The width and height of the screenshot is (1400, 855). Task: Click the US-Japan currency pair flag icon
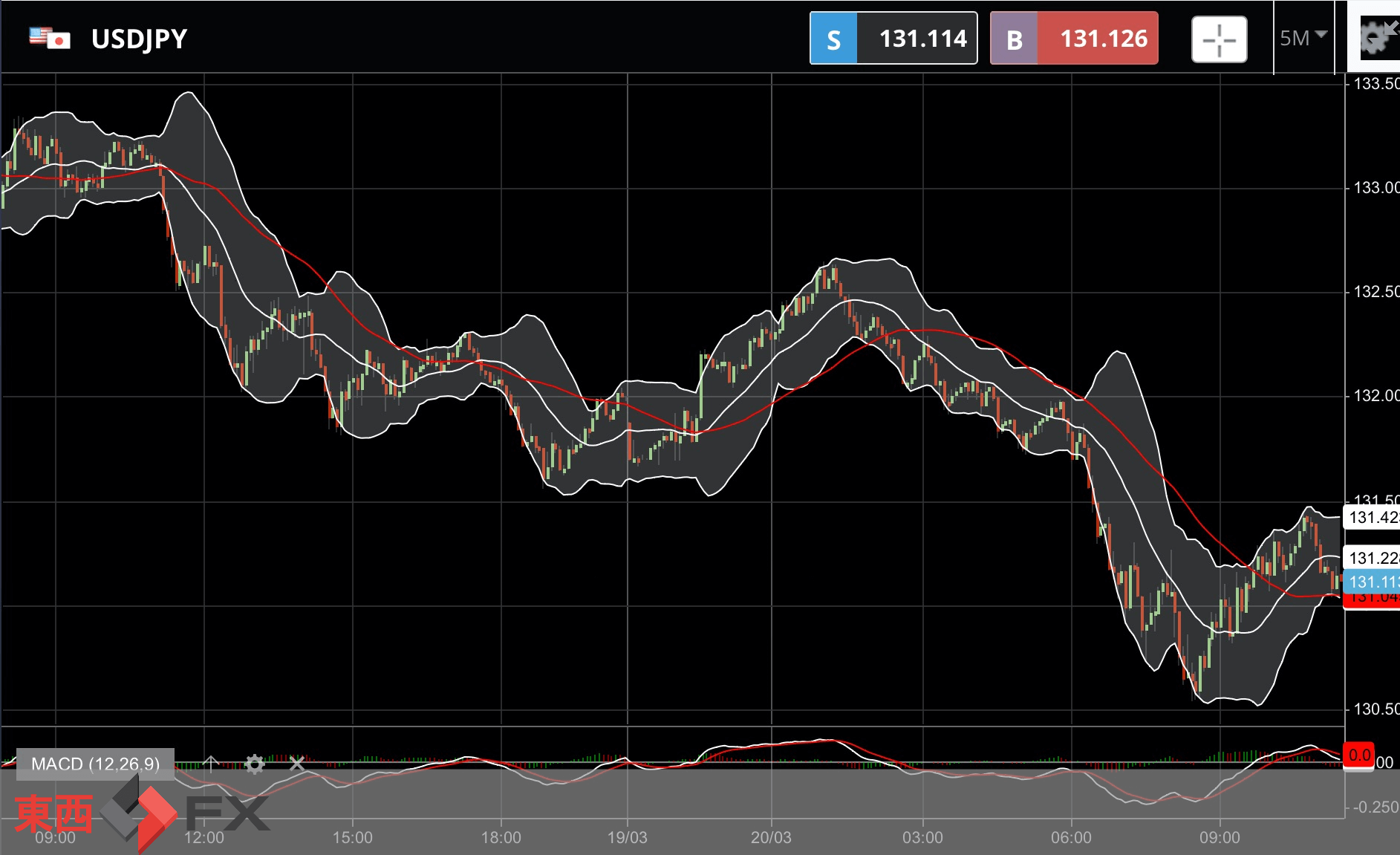50,38
